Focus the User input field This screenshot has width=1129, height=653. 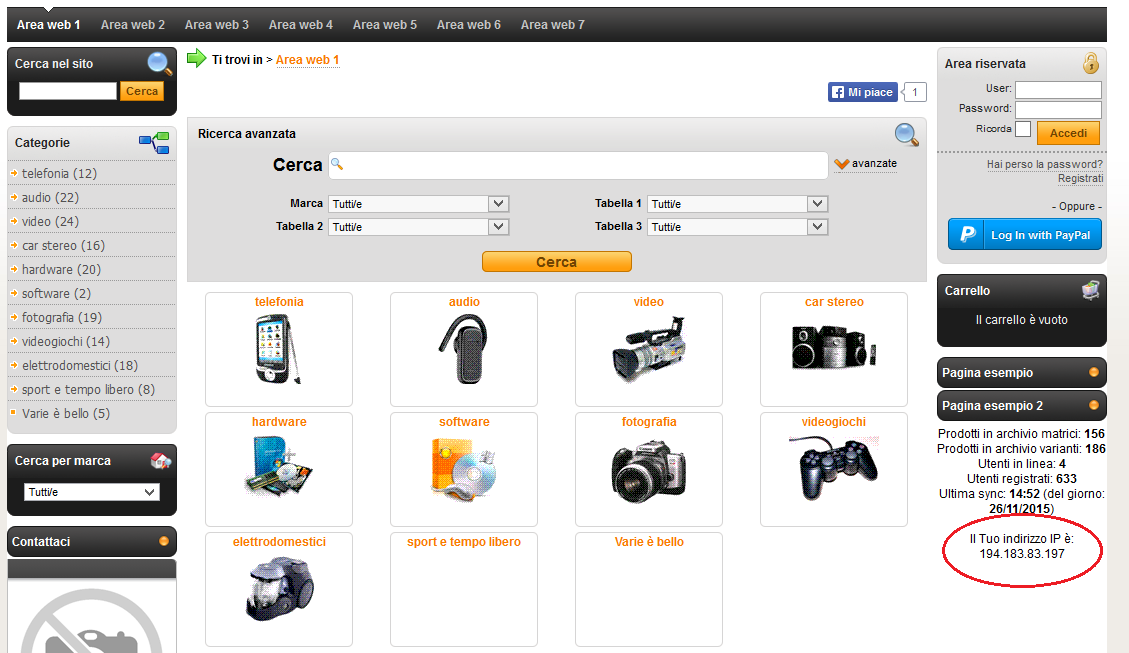(x=1058, y=89)
